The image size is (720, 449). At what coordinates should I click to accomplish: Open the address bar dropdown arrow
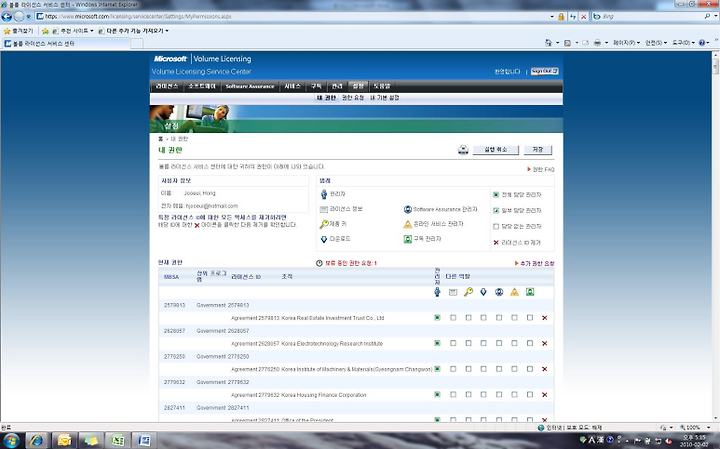(552, 17)
